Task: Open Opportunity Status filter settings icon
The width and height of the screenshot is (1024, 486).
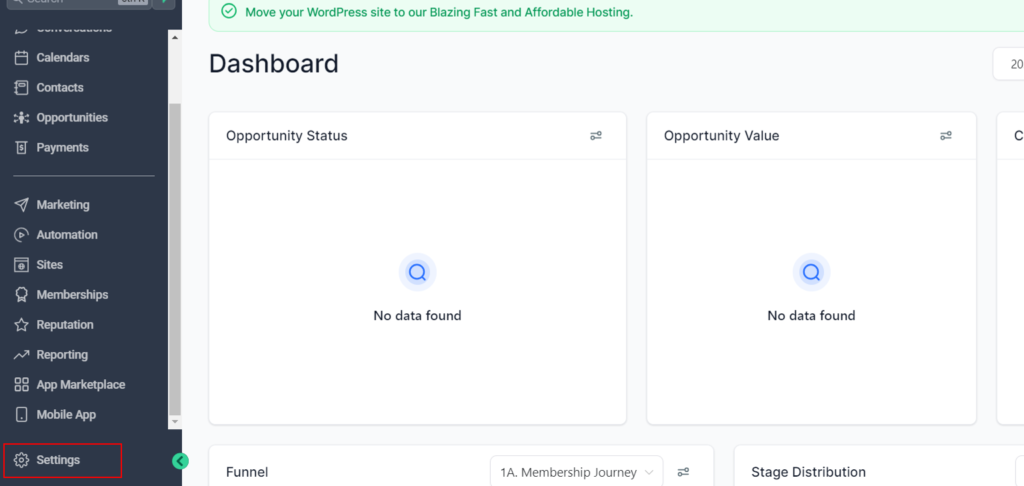Action: click(x=596, y=136)
